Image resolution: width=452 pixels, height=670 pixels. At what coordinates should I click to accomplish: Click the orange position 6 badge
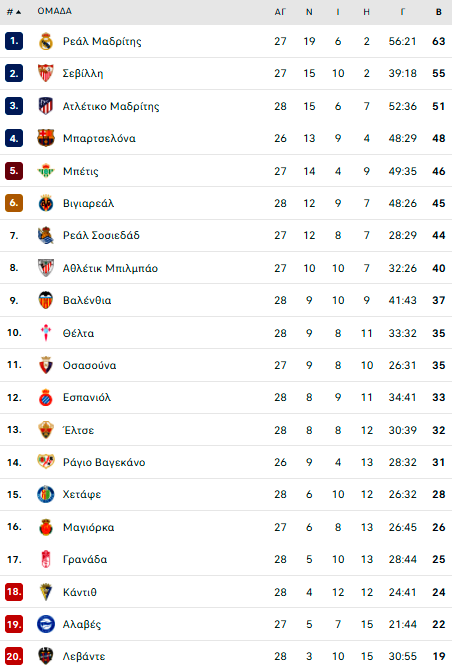[x=14, y=203]
